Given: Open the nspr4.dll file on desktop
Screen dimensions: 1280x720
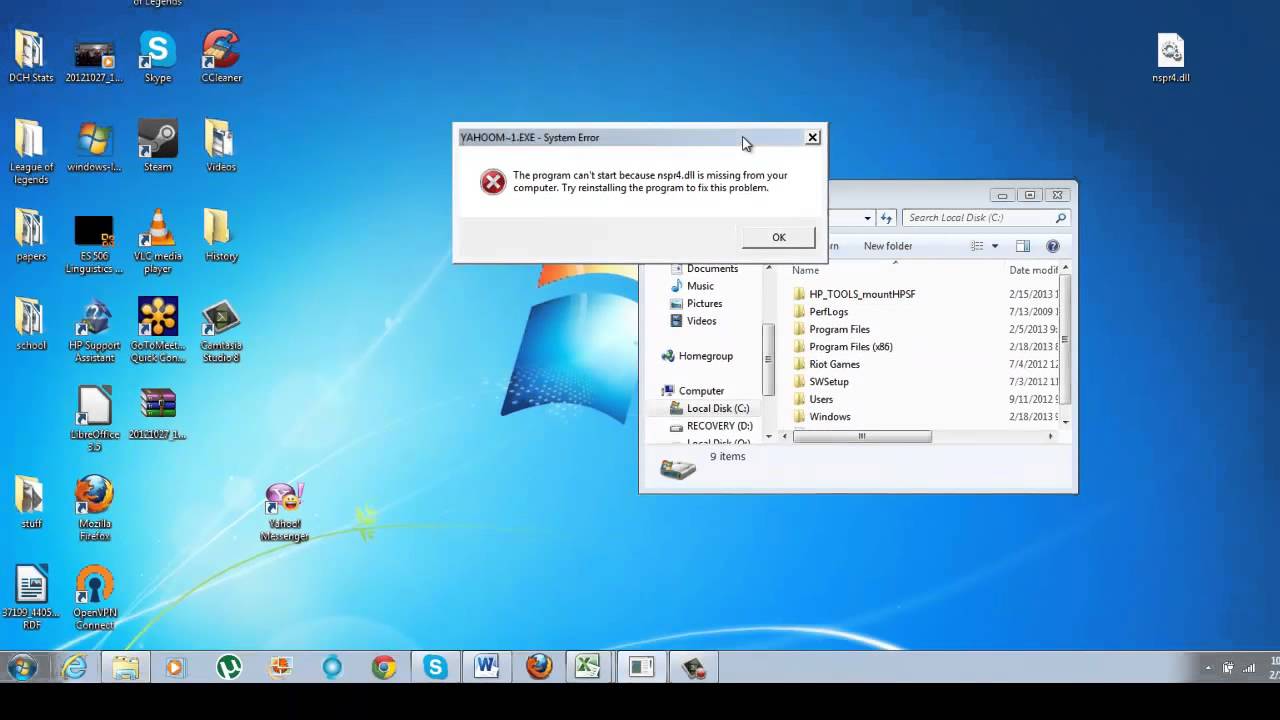Looking at the screenshot, I should (1170, 58).
